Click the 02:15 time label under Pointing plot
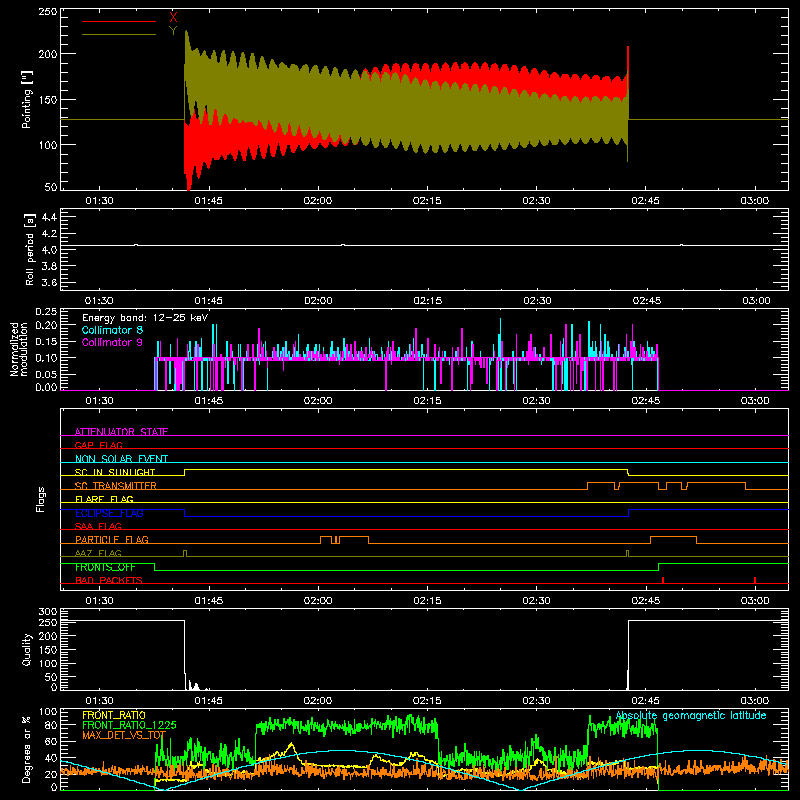800x800 pixels. (x=427, y=201)
